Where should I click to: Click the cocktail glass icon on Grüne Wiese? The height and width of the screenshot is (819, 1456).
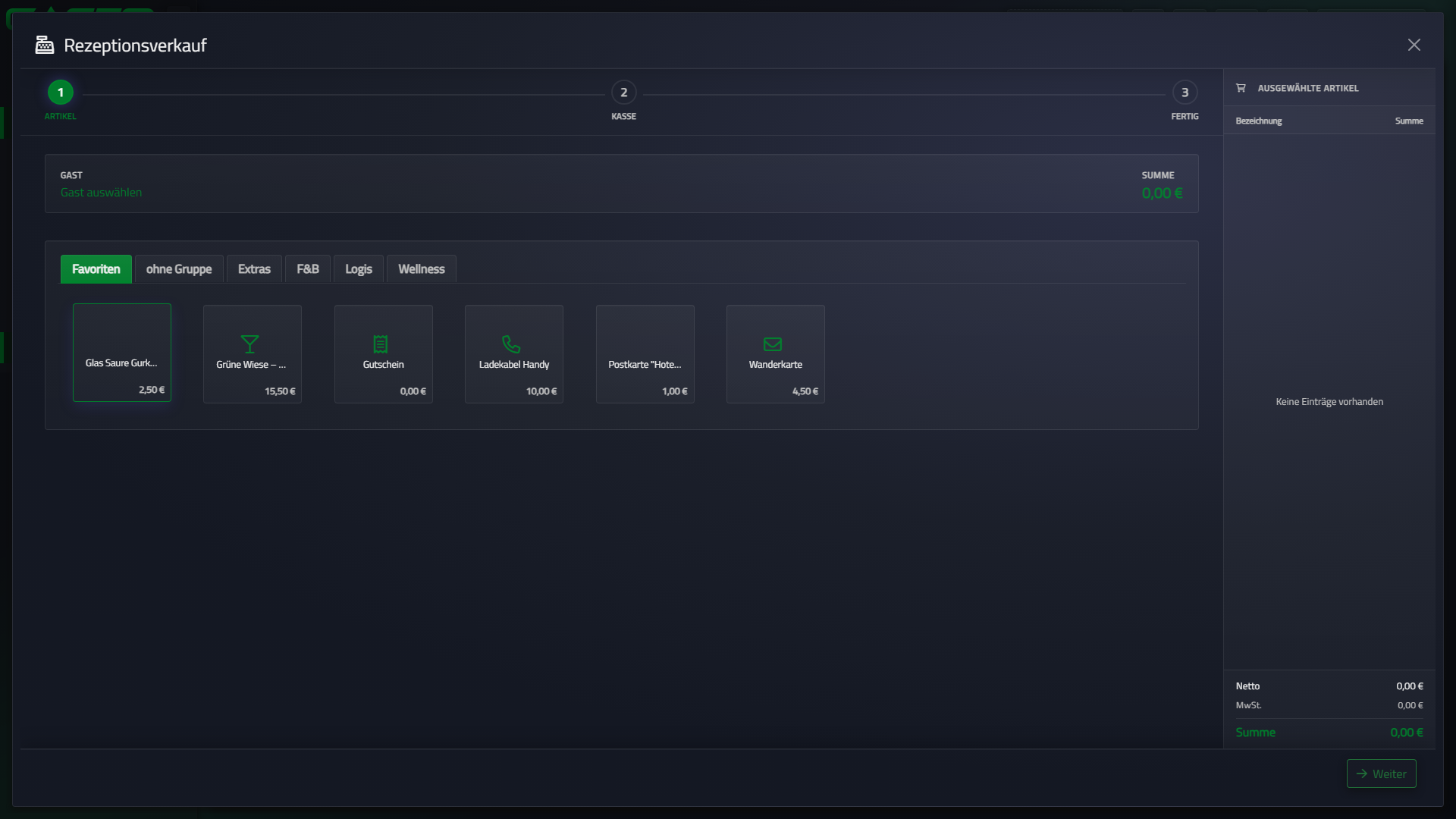coord(250,344)
